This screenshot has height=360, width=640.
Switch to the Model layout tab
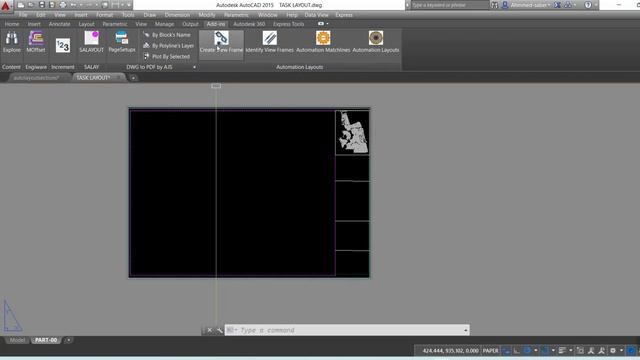tap(17, 340)
